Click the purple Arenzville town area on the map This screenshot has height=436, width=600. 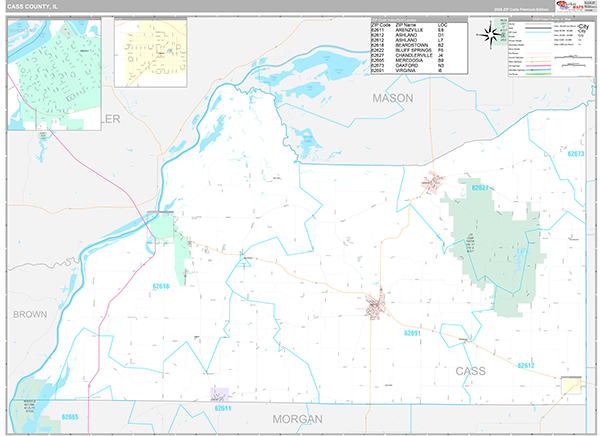pyautogui.click(x=219, y=394)
